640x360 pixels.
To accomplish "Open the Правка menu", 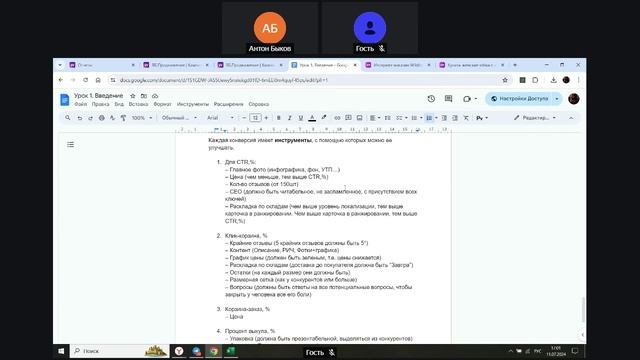I will [100, 104].
